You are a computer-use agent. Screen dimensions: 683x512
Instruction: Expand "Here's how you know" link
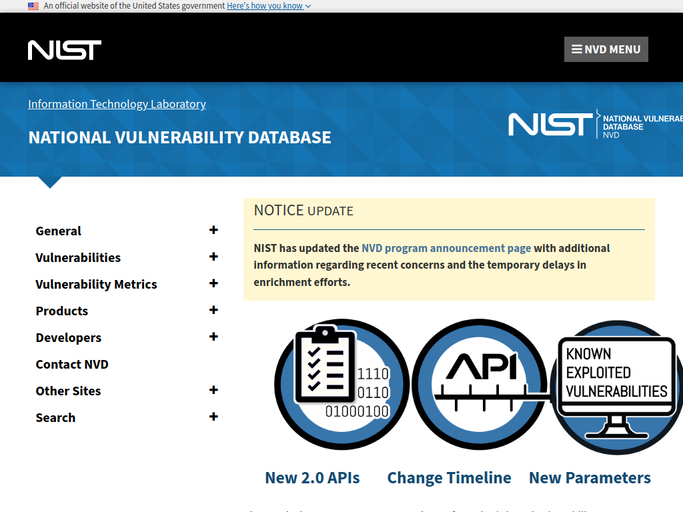coord(269,6)
